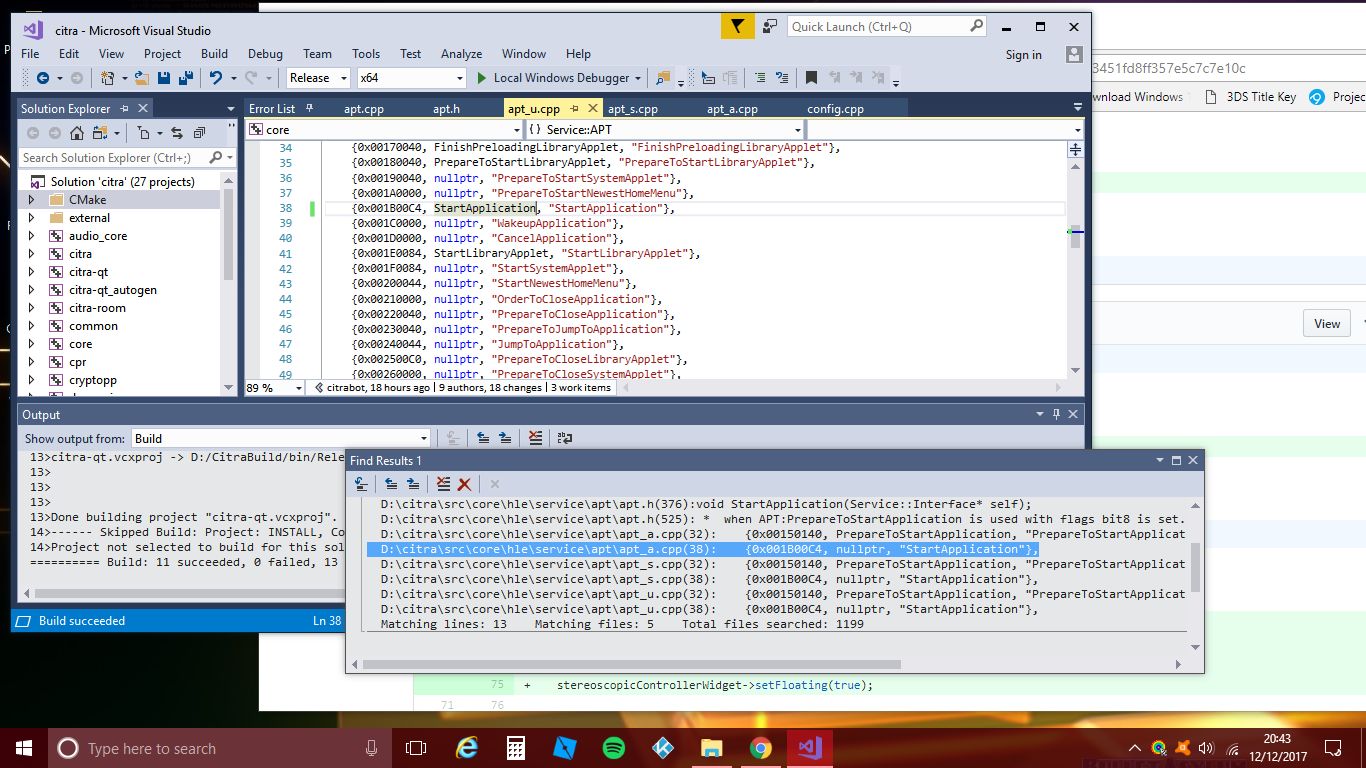Switch to the apt_s.cpp tab

pyautogui.click(x=632, y=109)
